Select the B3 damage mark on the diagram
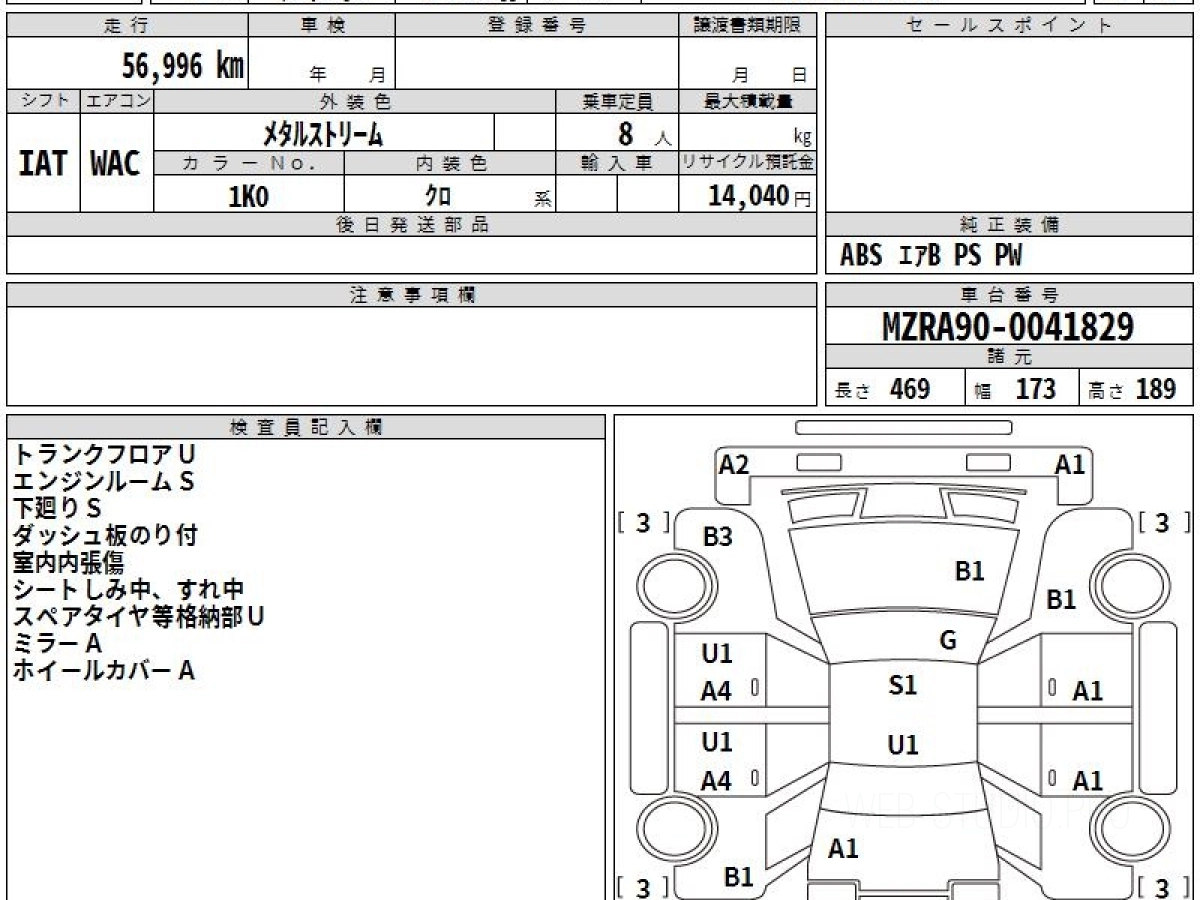Image resolution: width=1200 pixels, height=900 pixels. [x=717, y=537]
